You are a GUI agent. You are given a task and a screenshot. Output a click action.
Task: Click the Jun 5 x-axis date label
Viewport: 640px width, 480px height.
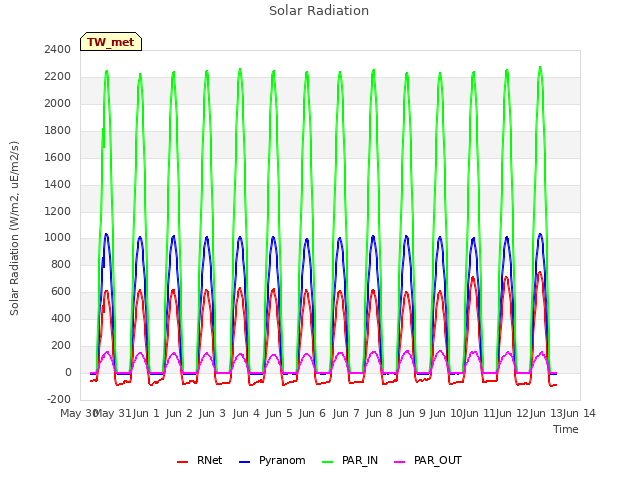(279, 413)
